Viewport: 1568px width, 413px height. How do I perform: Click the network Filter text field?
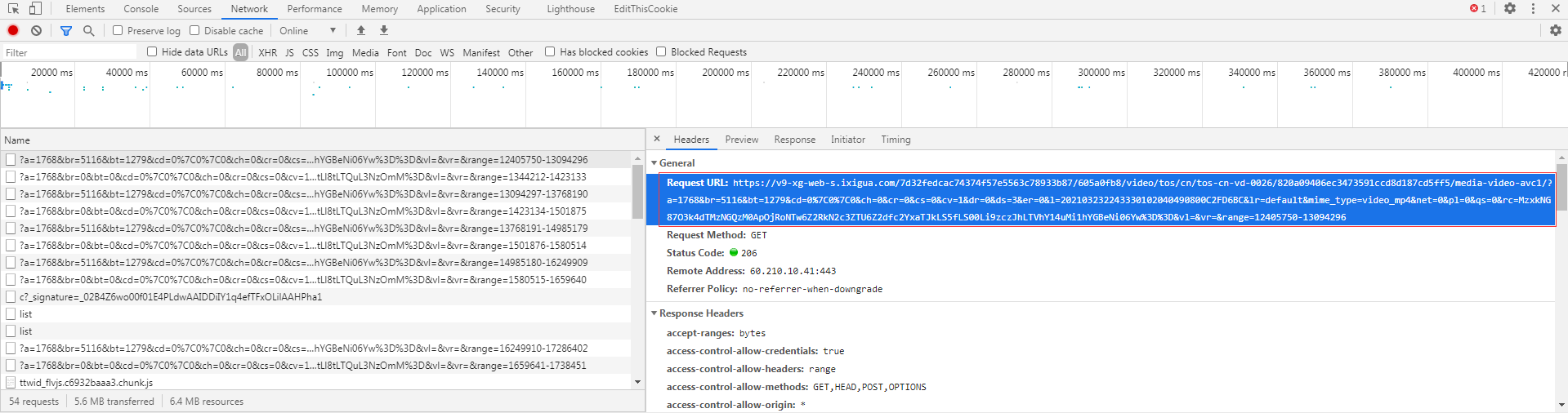click(69, 52)
